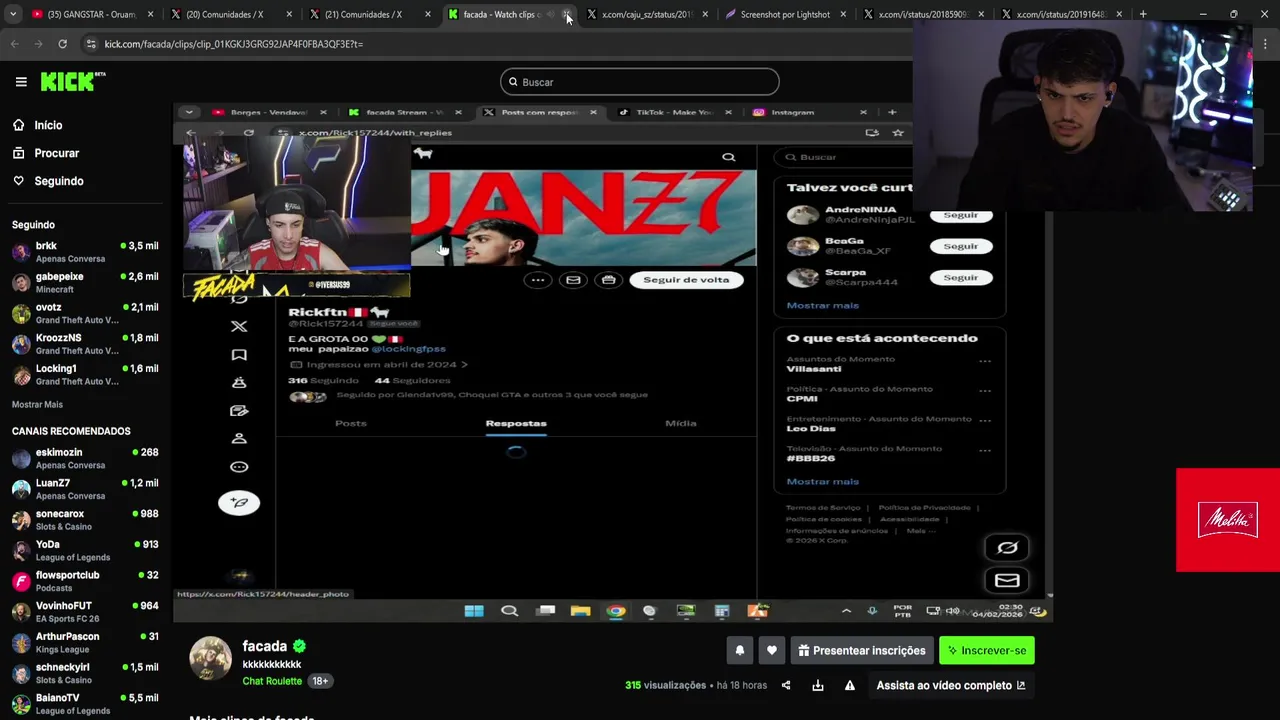Toggle notification bell for facada
Image resolution: width=1280 pixels, height=720 pixels.
click(x=740, y=650)
